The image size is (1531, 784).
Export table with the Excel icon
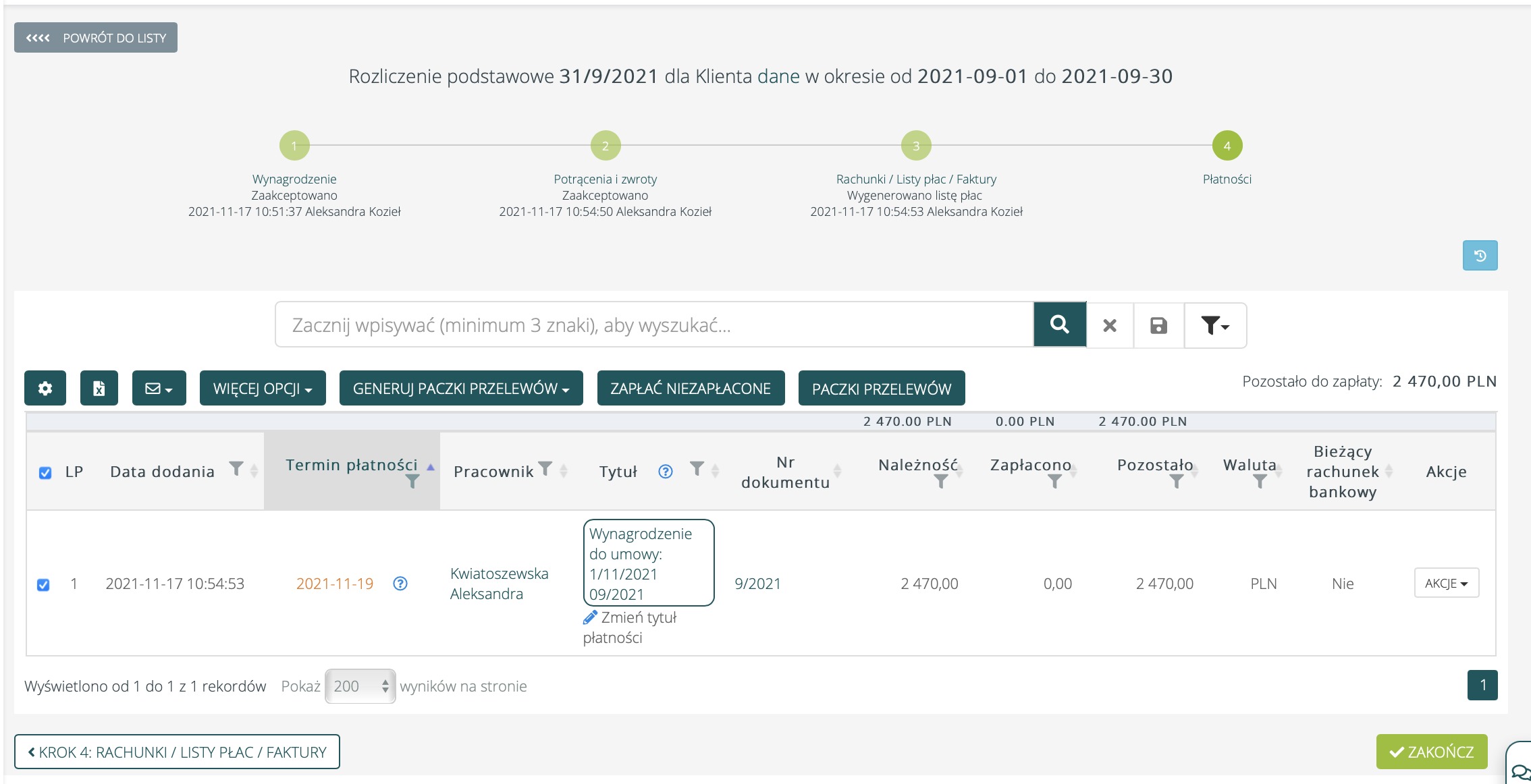[99, 389]
